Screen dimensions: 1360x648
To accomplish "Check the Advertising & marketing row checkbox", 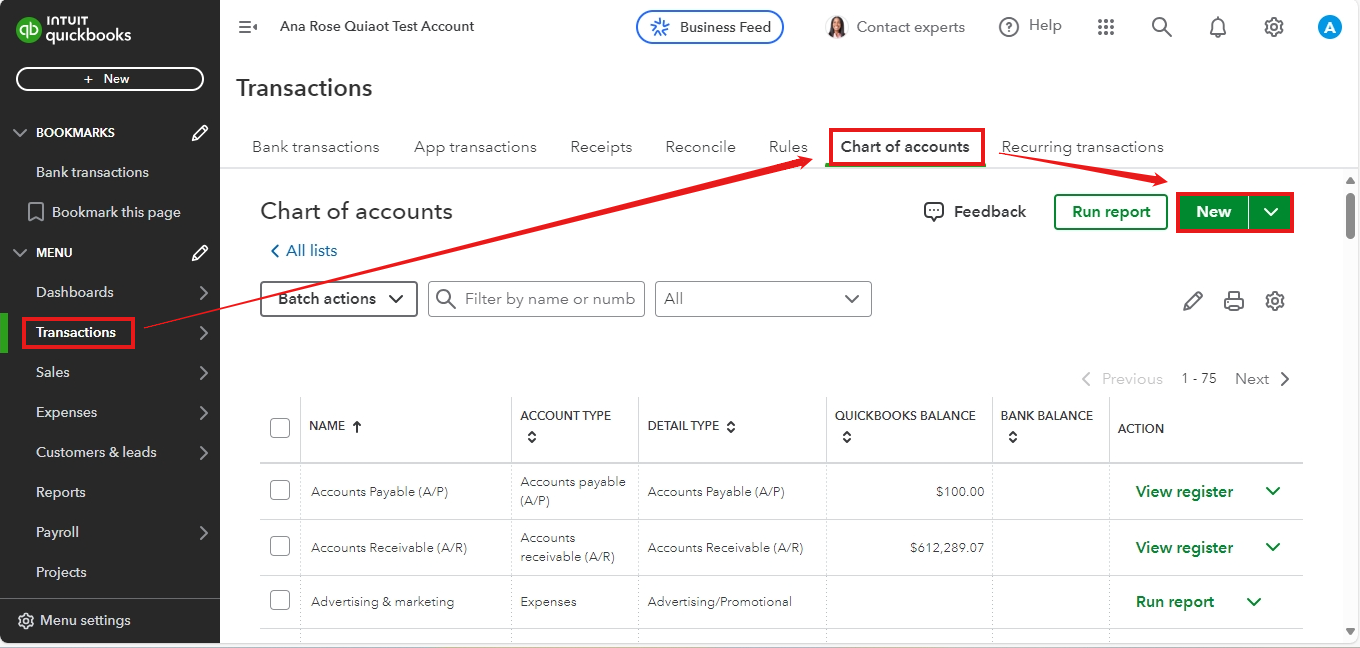I will point(279,601).
